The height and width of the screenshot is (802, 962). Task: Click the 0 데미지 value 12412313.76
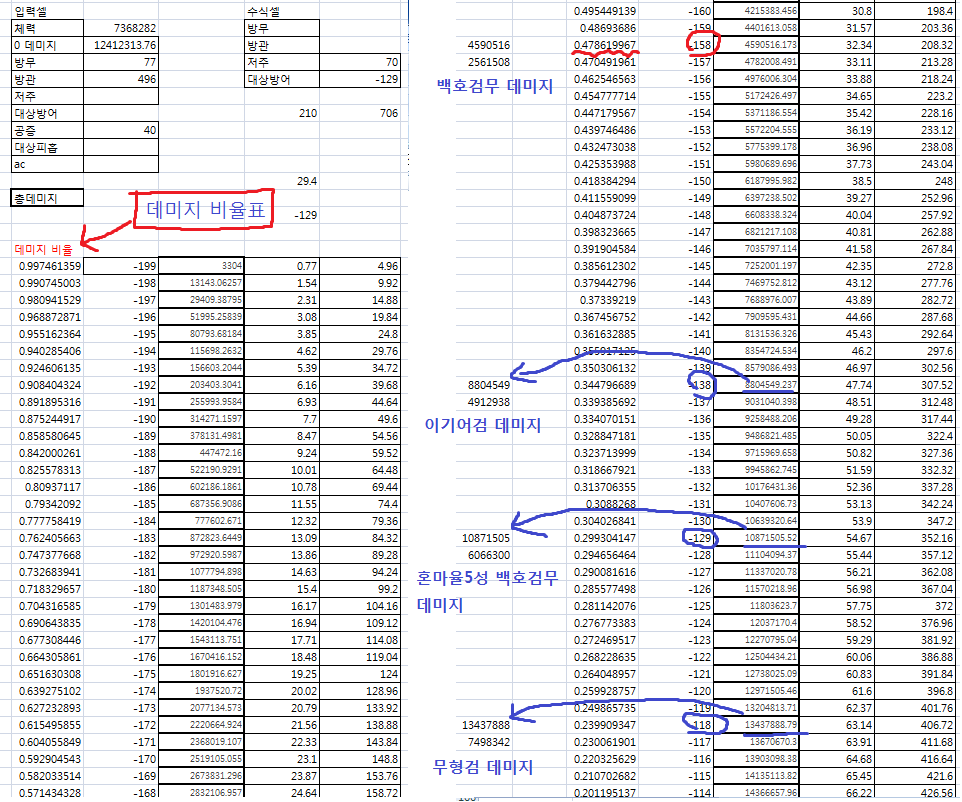121,45
